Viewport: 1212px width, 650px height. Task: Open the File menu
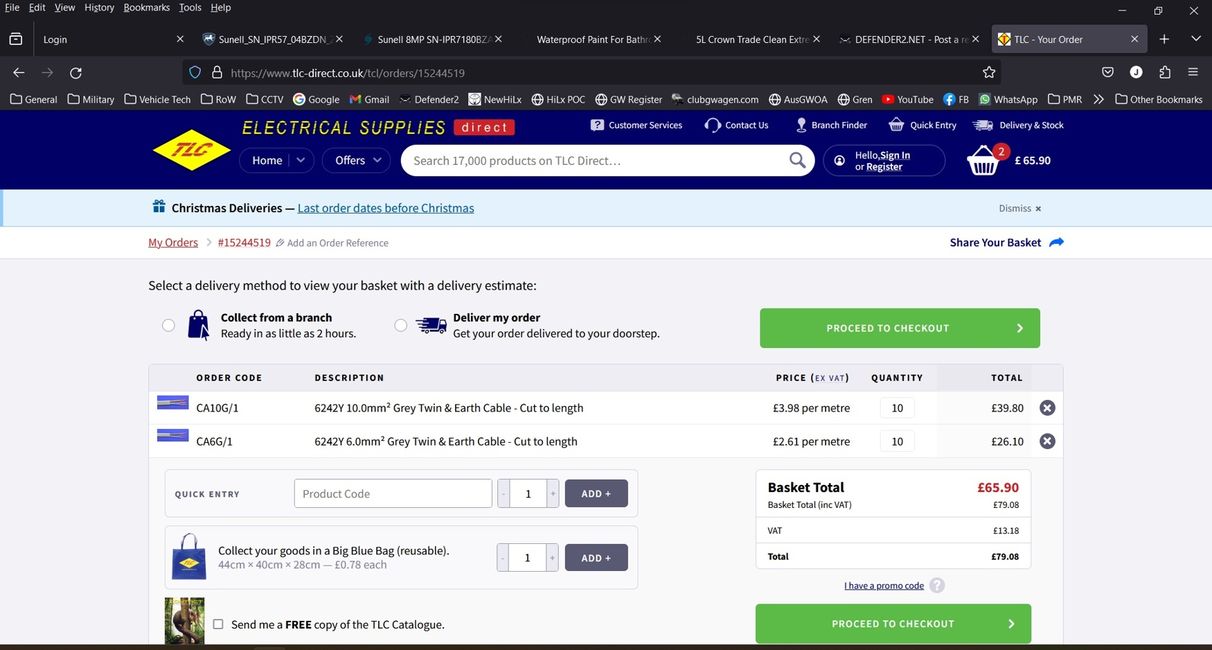pyautogui.click(x=12, y=7)
